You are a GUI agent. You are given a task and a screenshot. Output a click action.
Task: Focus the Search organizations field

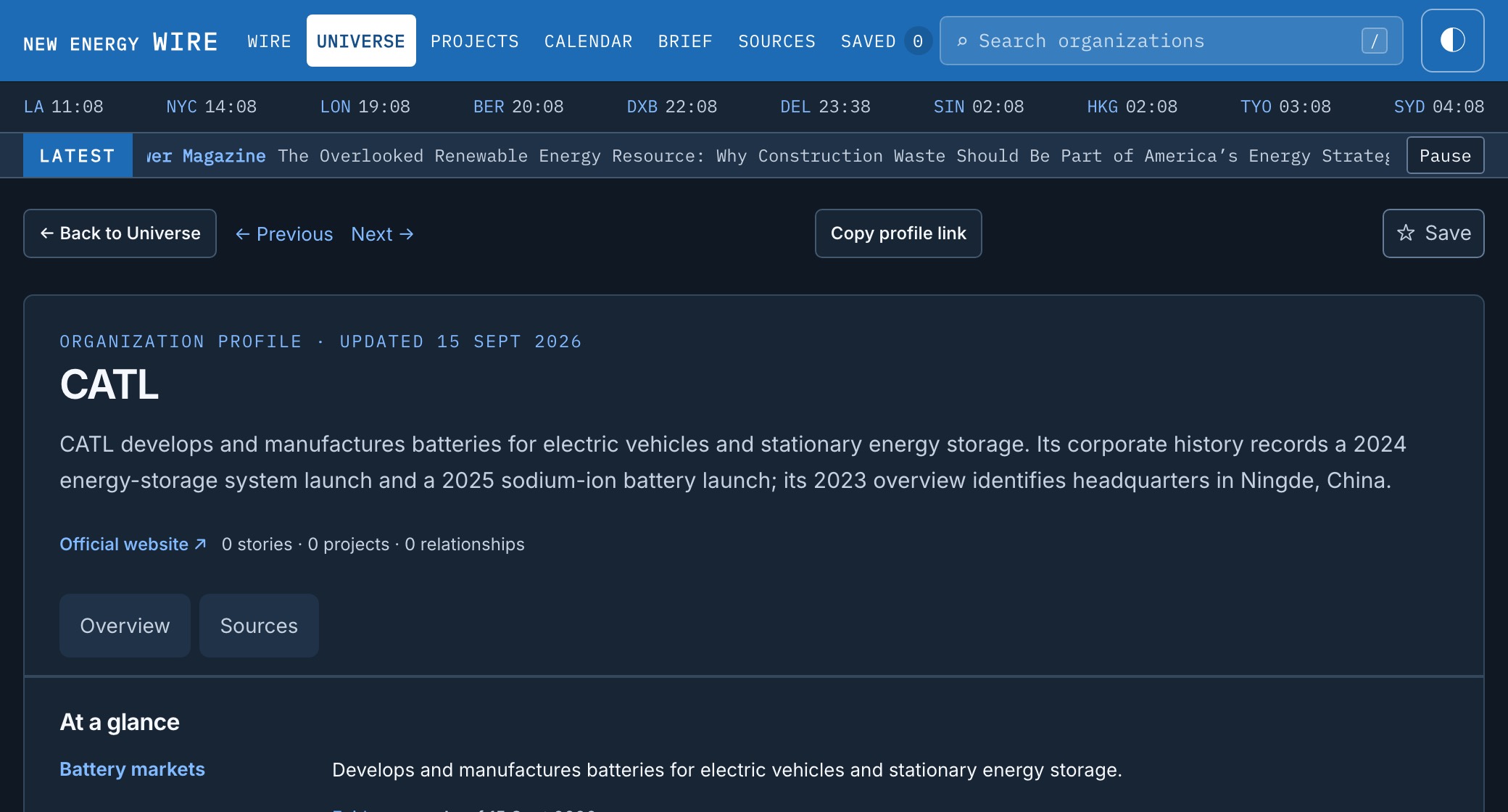[1171, 41]
